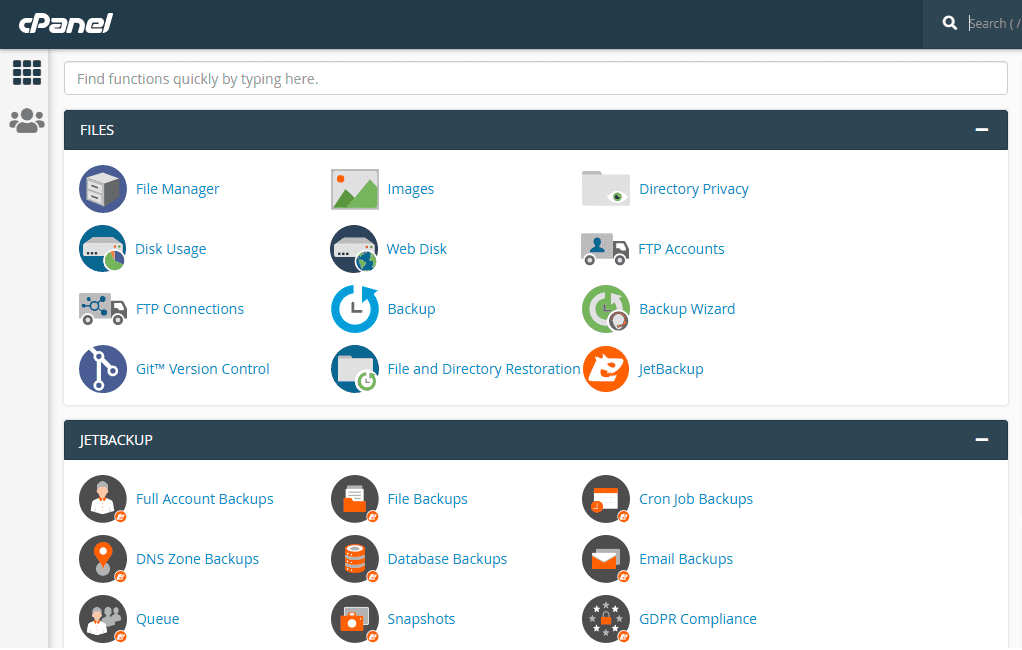The image size is (1022, 650).
Task: Click the Snapshots camera icon
Action: click(355, 619)
